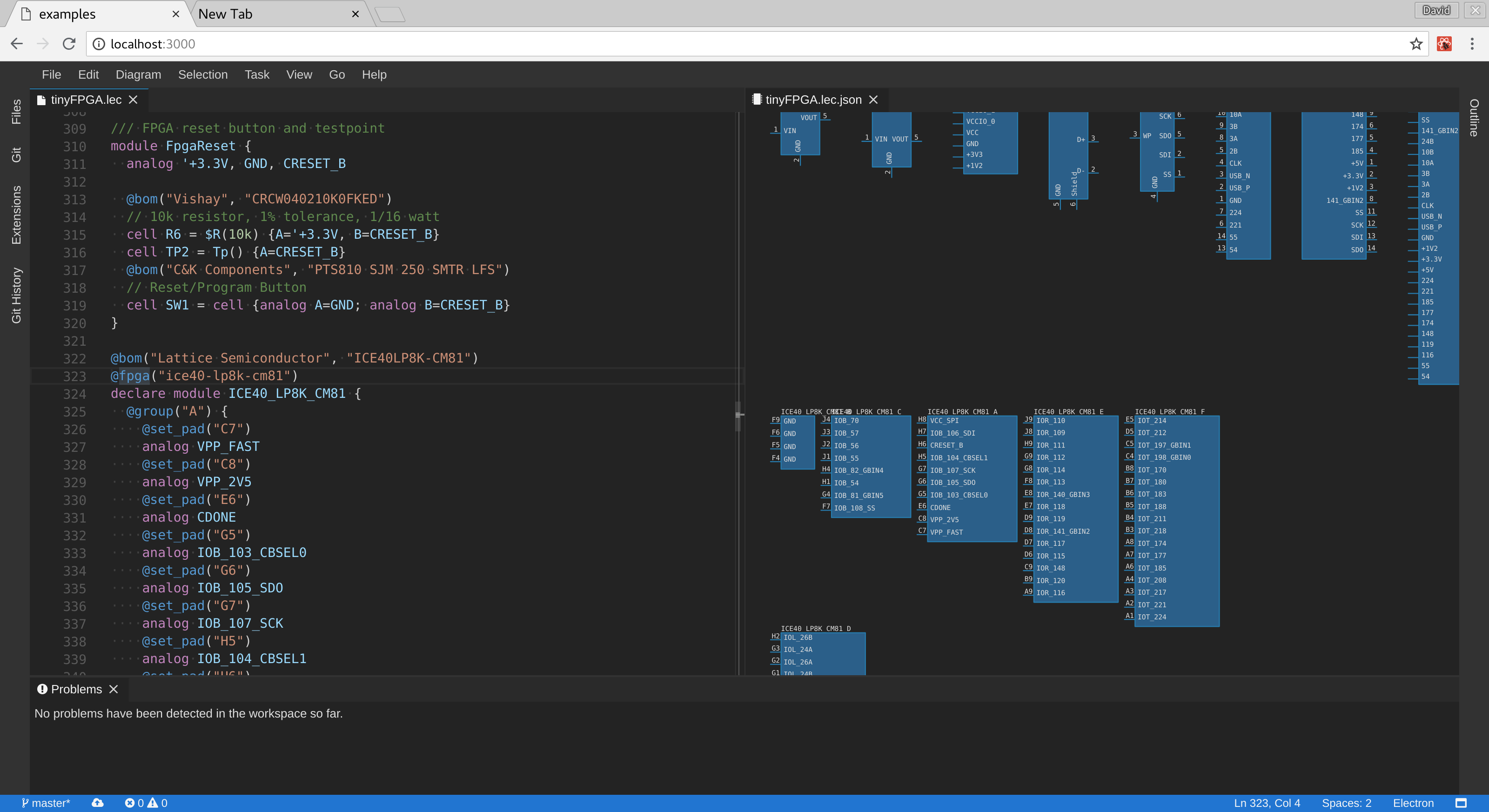Screen dimensions: 1489x812
Task: Close the Problems panel
Action: [112, 689]
